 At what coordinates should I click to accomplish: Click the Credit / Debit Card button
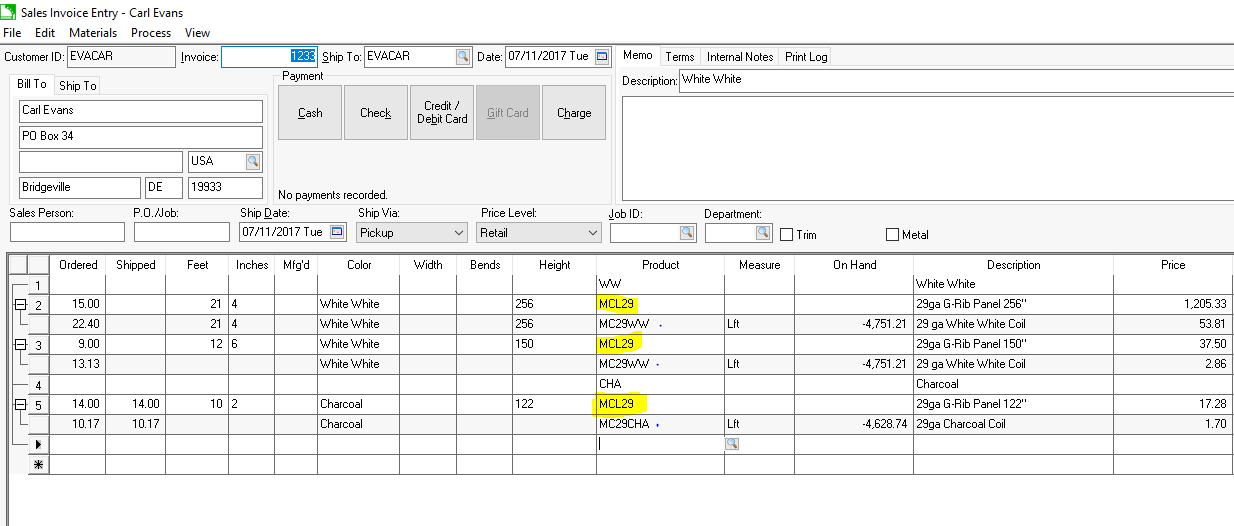coord(442,113)
